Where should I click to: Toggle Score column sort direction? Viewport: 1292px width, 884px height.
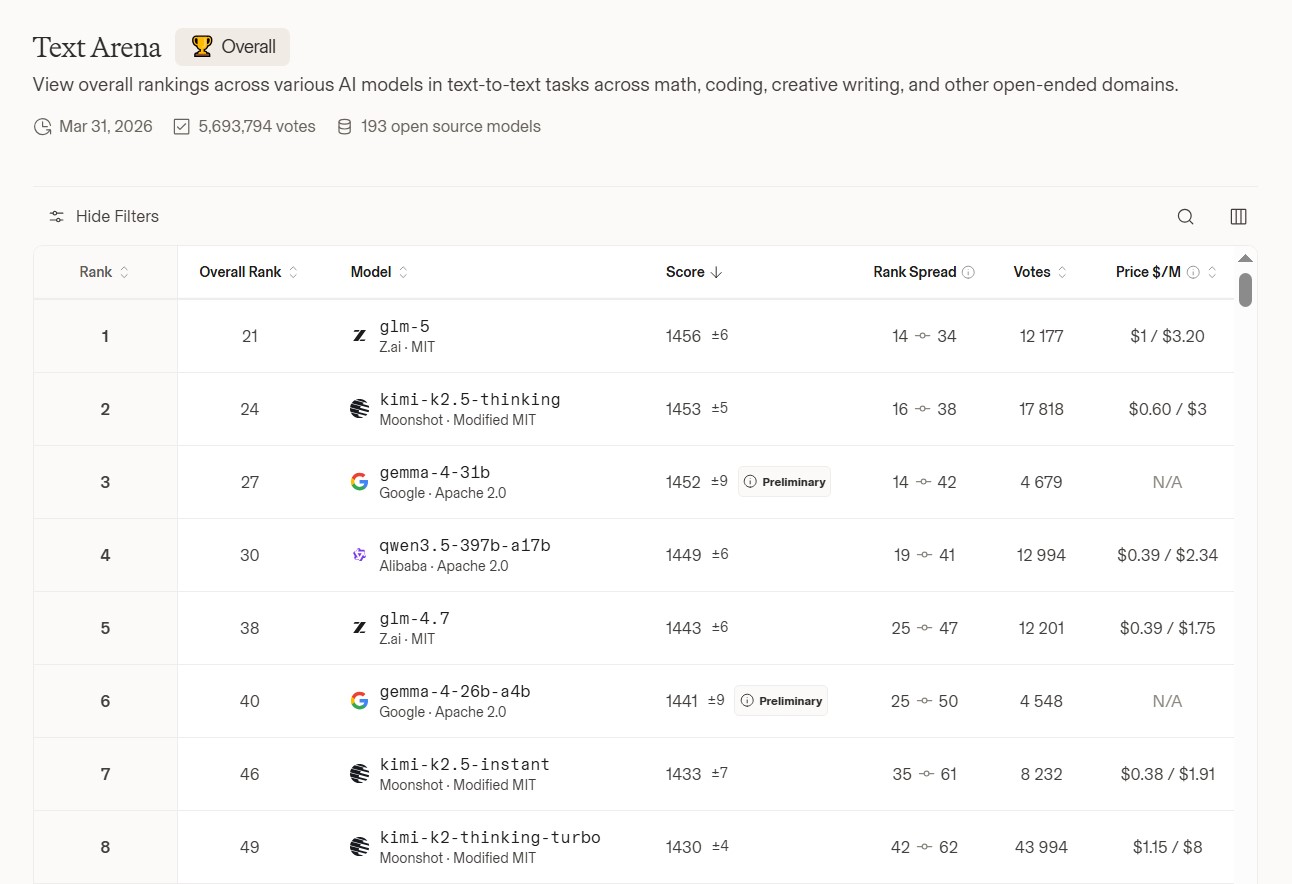click(x=693, y=272)
